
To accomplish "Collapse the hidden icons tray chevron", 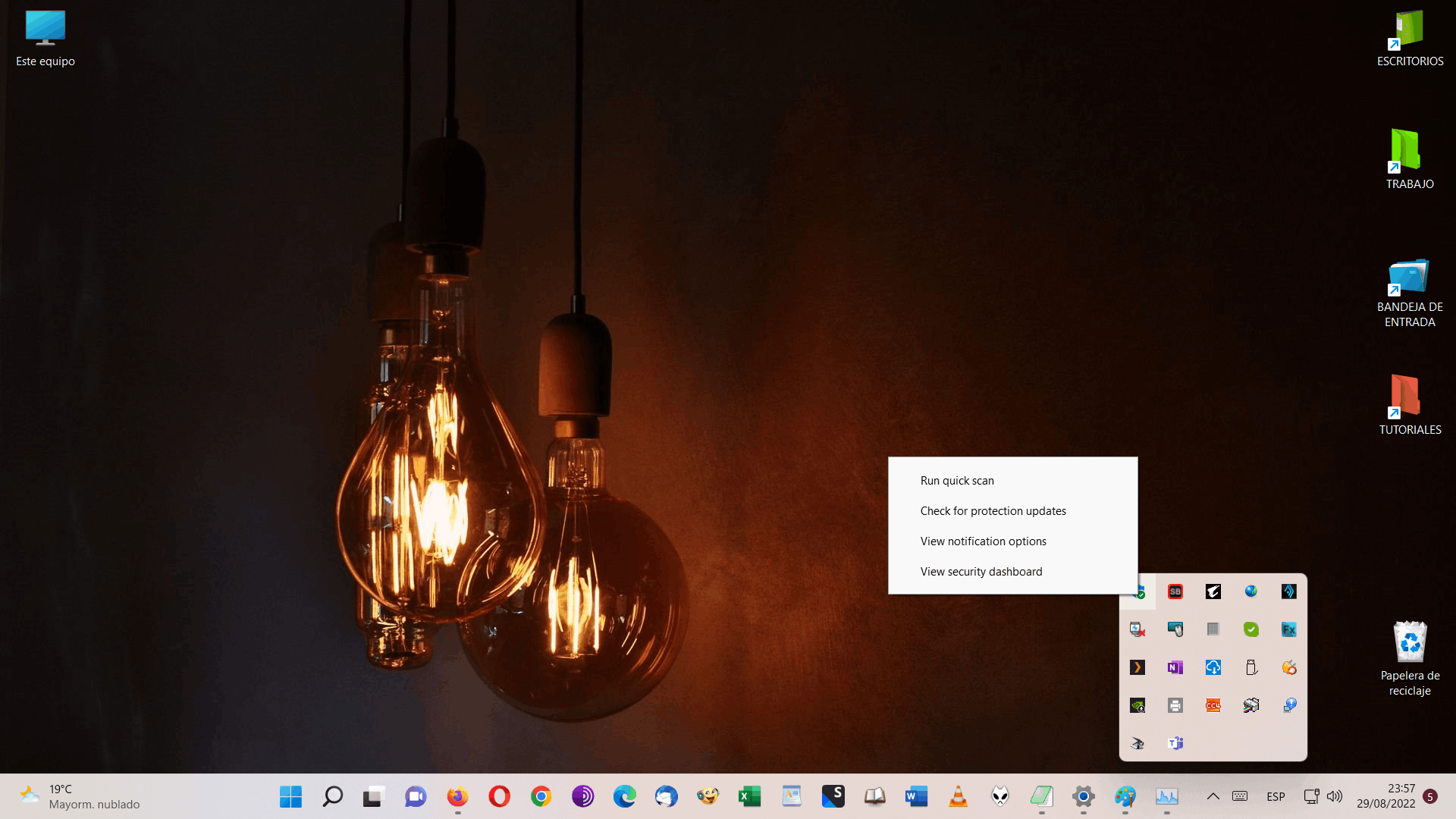I will pos(1213,796).
